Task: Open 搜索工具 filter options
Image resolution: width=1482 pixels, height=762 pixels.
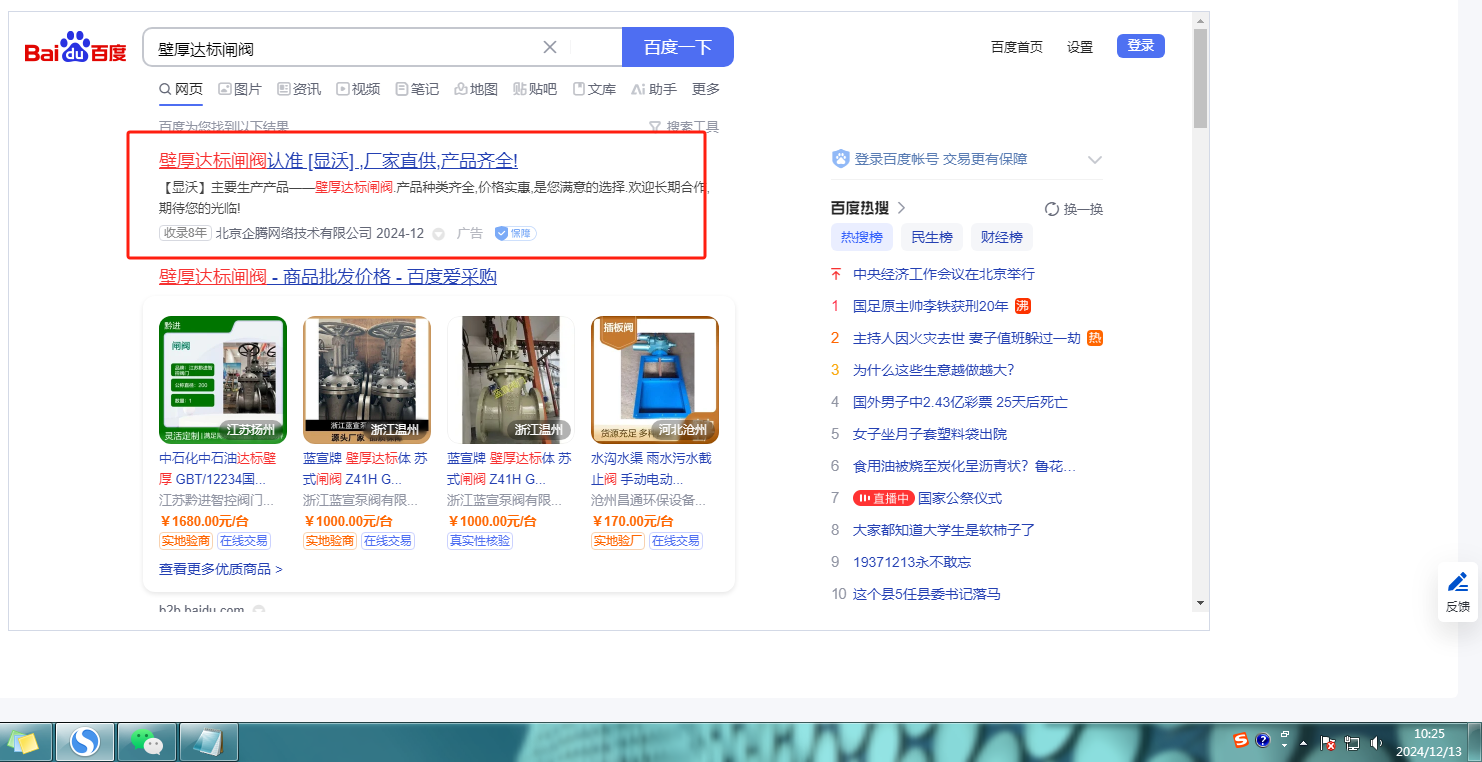Action: click(x=684, y=127)
